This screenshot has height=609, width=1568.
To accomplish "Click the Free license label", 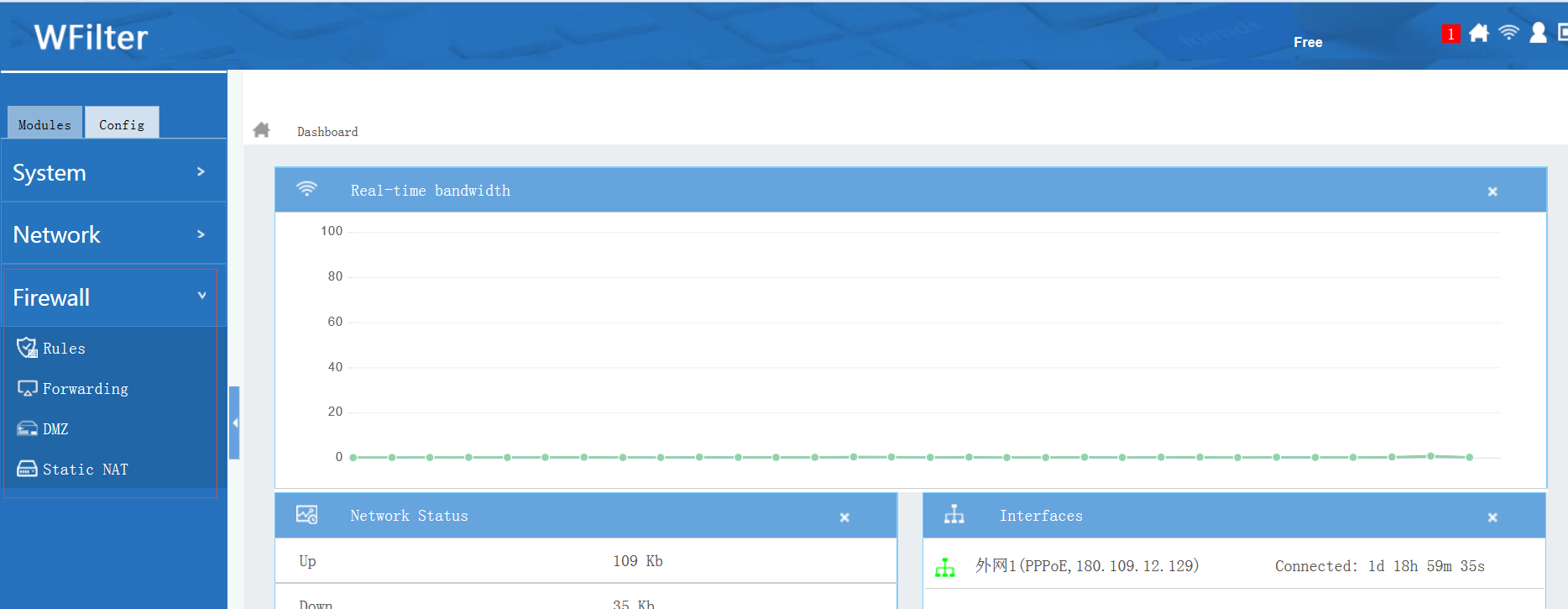I will point(1308,42).
